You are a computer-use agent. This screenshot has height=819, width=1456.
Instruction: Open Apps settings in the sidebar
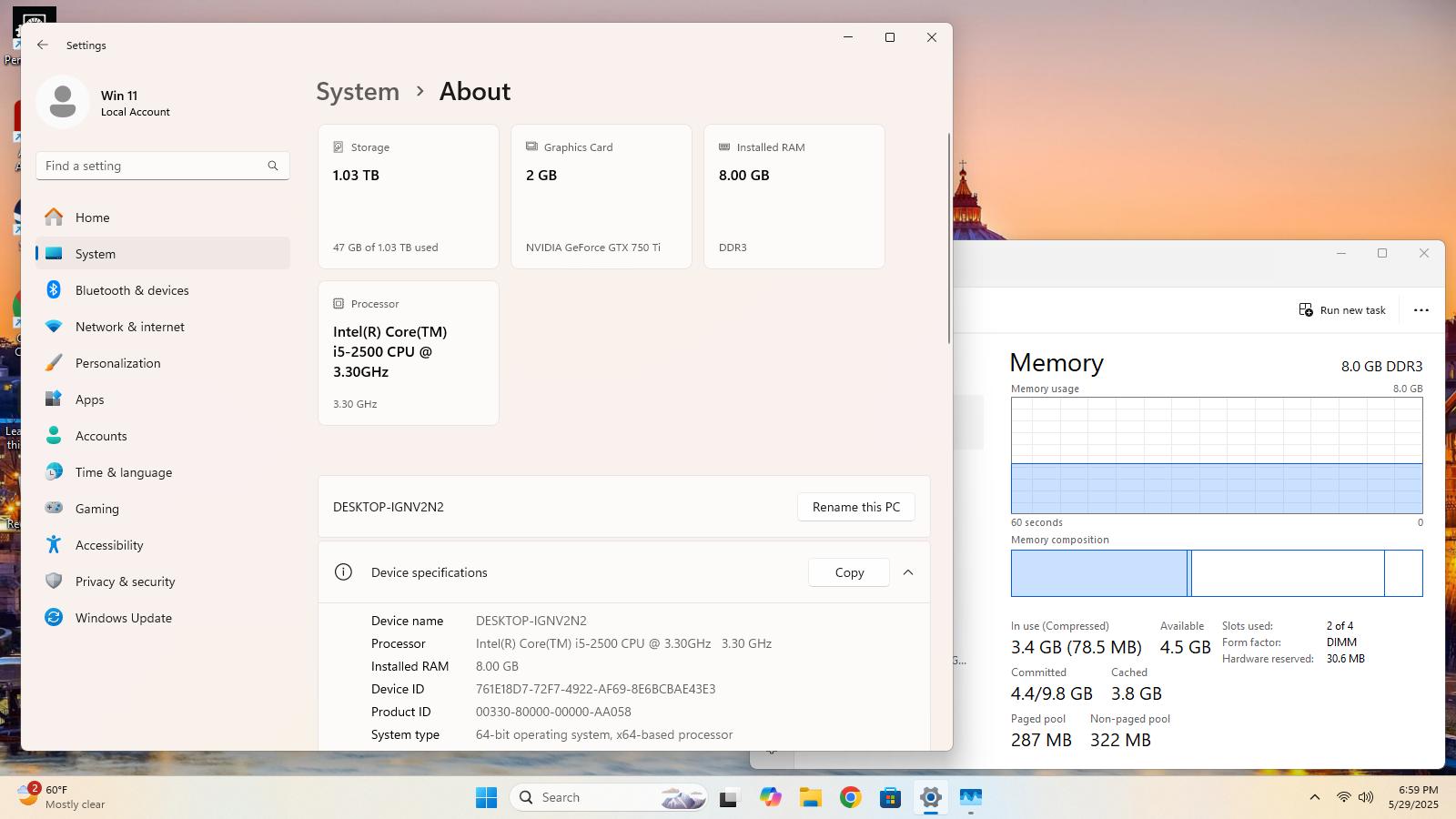(163, 399)
